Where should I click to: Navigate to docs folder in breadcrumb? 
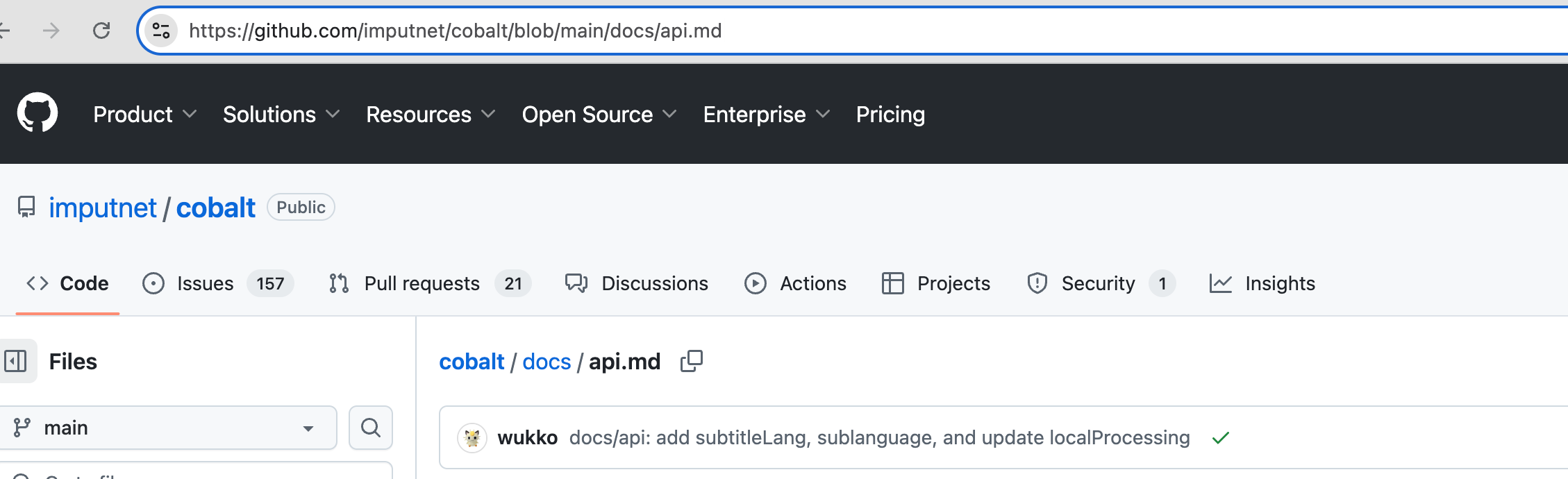pyautogui.click(x=547, y=362)
